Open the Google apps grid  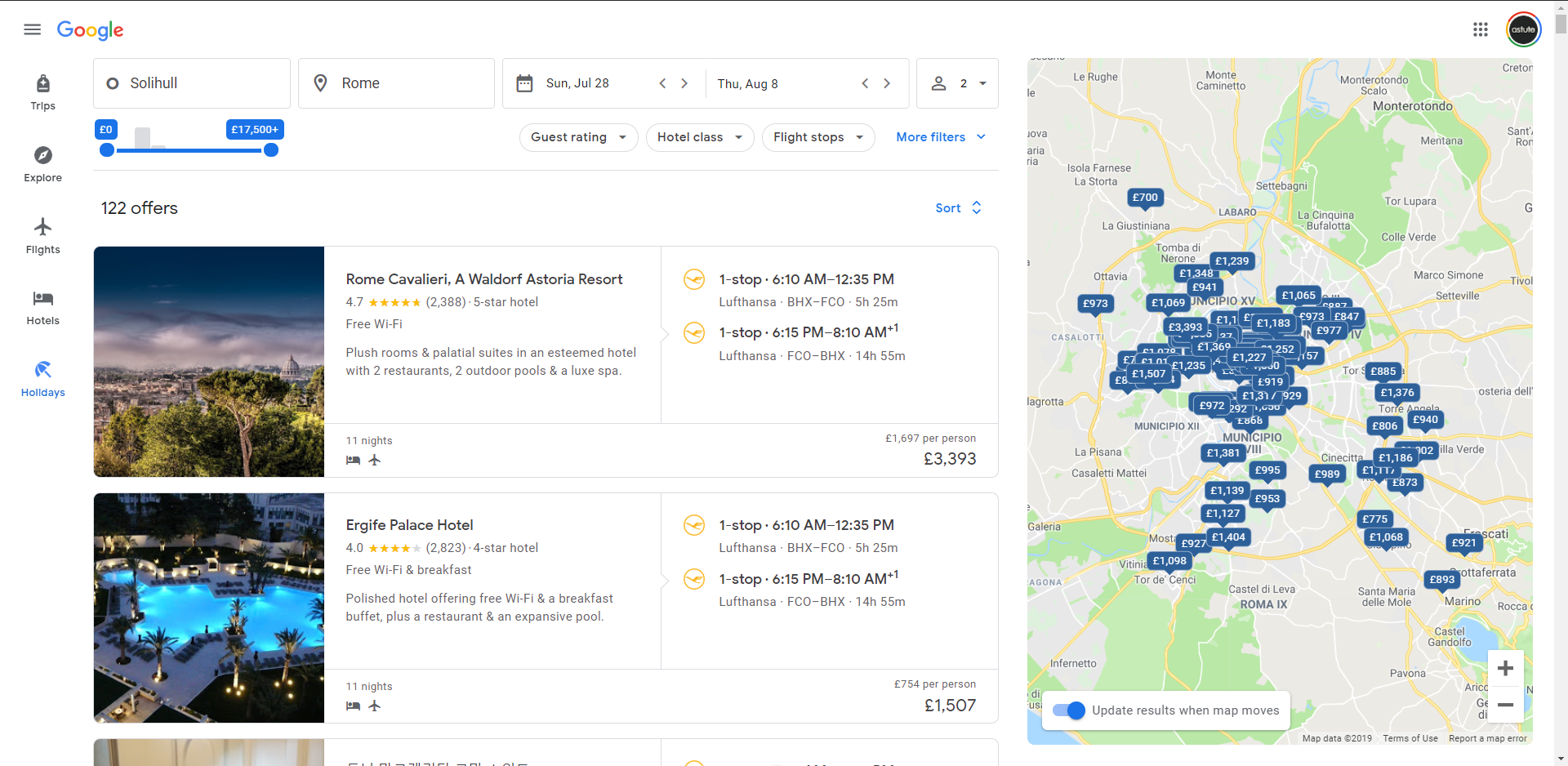point(1480,29)
